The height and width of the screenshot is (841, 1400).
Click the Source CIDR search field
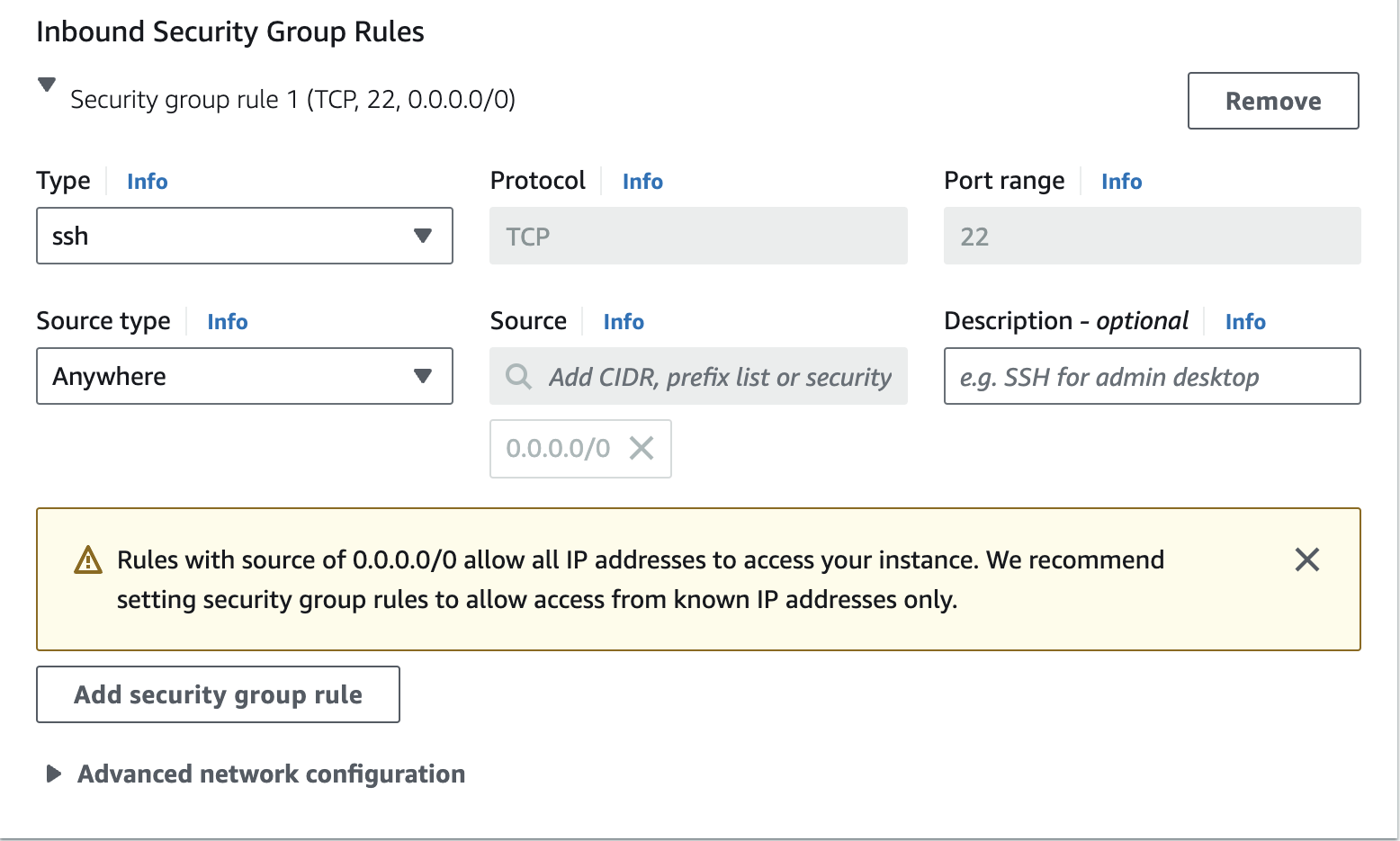tap(720, 376)
